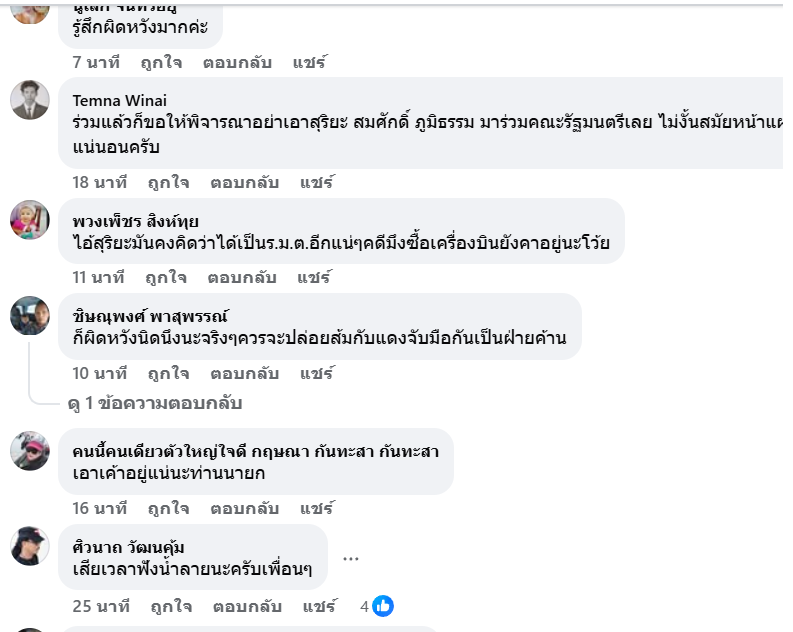
Task: Like Temna Winai's comment with ถูกใจ
Action: (x=168, y=182)
